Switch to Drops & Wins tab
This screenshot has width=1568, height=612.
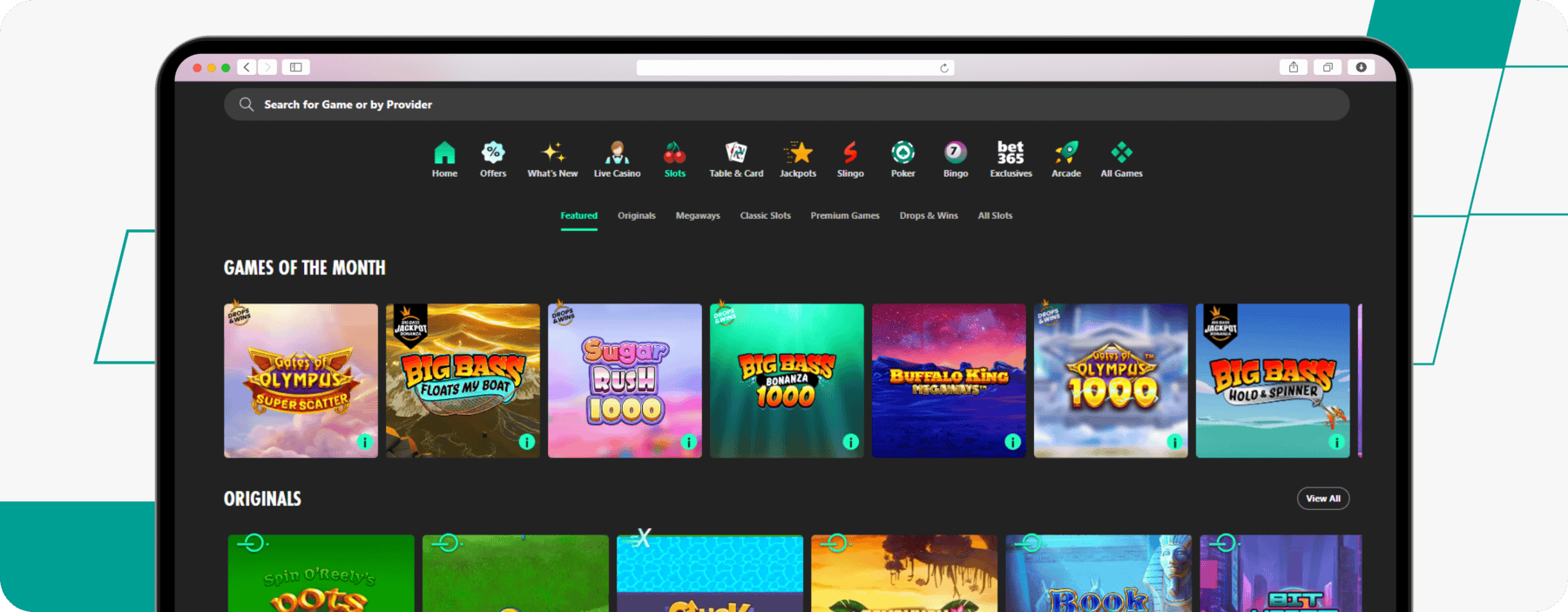[x=929, y=215]
